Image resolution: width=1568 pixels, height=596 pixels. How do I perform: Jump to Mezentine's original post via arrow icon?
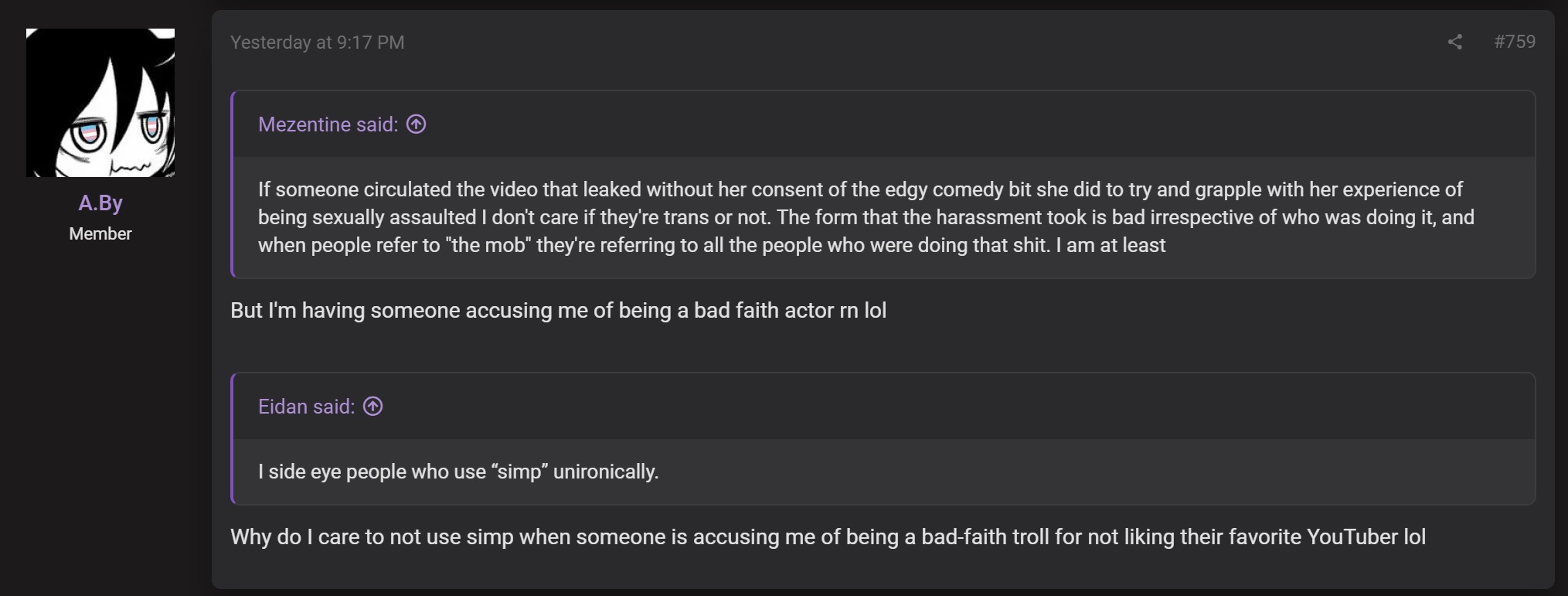pyautogui.click(x=417, y=124)
